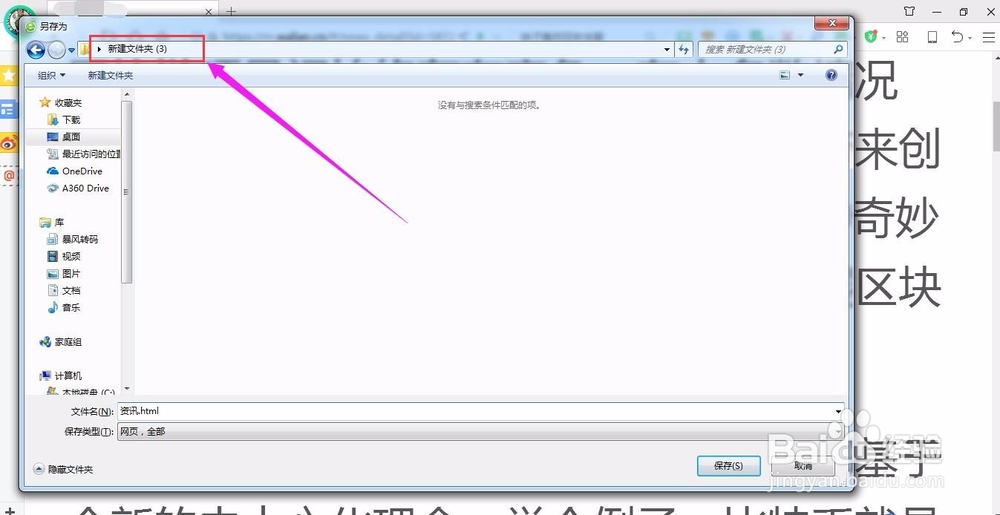The height and width of the screenshot is (515, 1000).
Task: Click the breadcrumb arrow before 新建文件夹 (3)
Action: [99, 49]
